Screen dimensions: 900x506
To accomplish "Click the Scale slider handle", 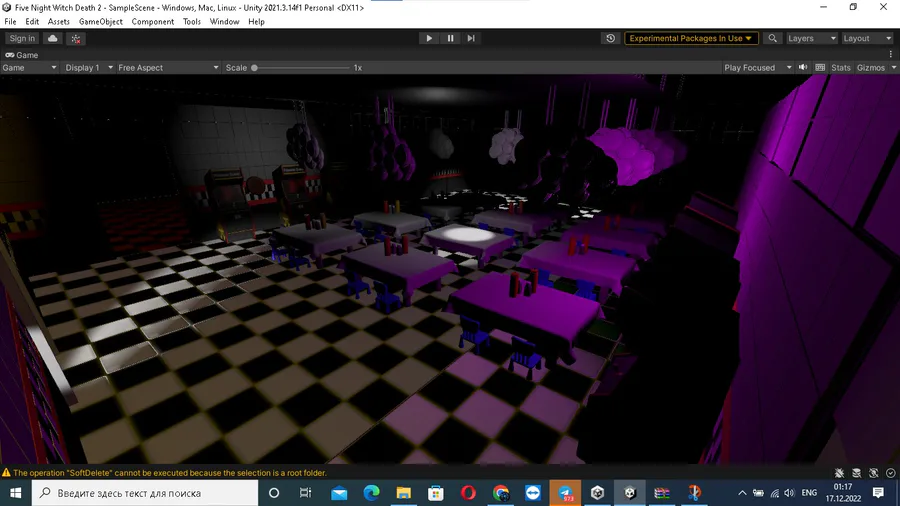I will point(254,68).
